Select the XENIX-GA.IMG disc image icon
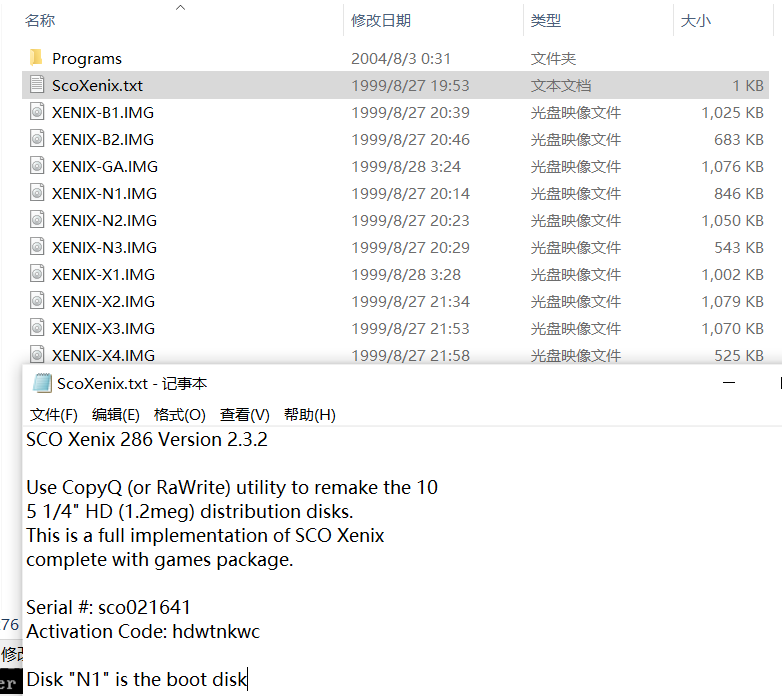The image size is (782, 696). [37, 166]
